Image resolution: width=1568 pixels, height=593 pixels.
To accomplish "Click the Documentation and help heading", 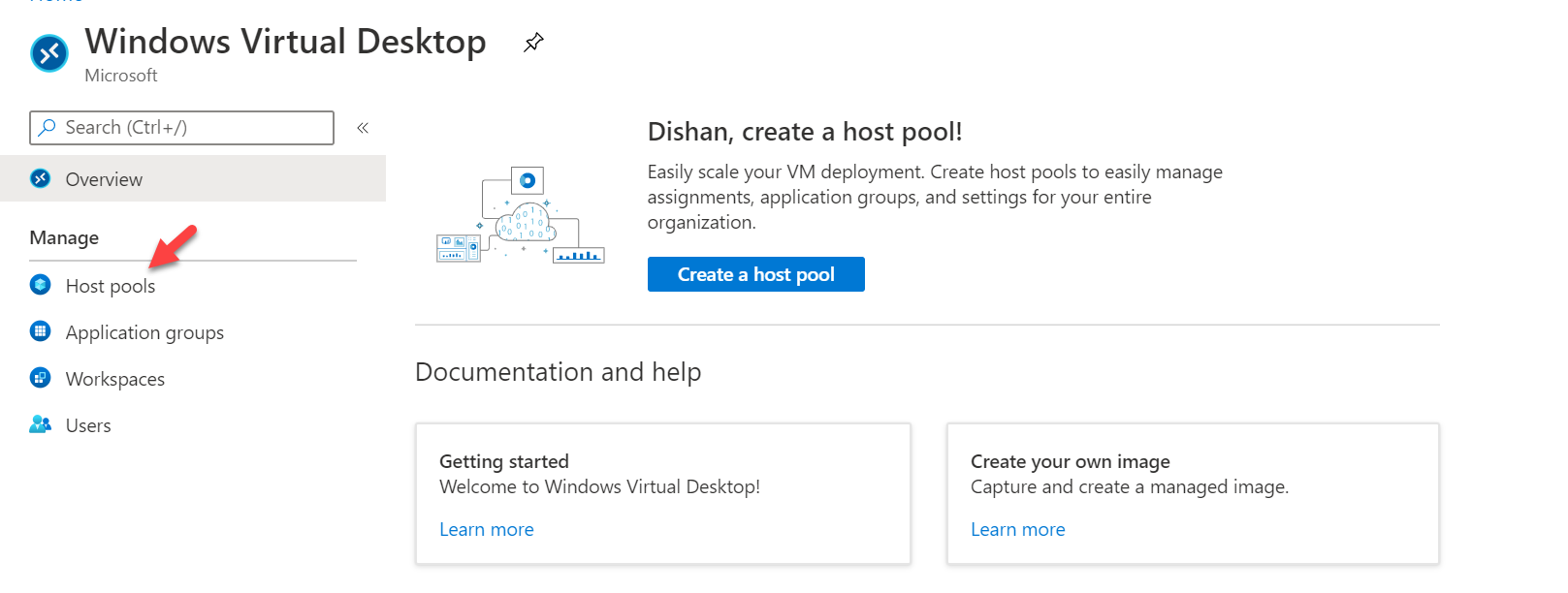I will click(559, 372).
